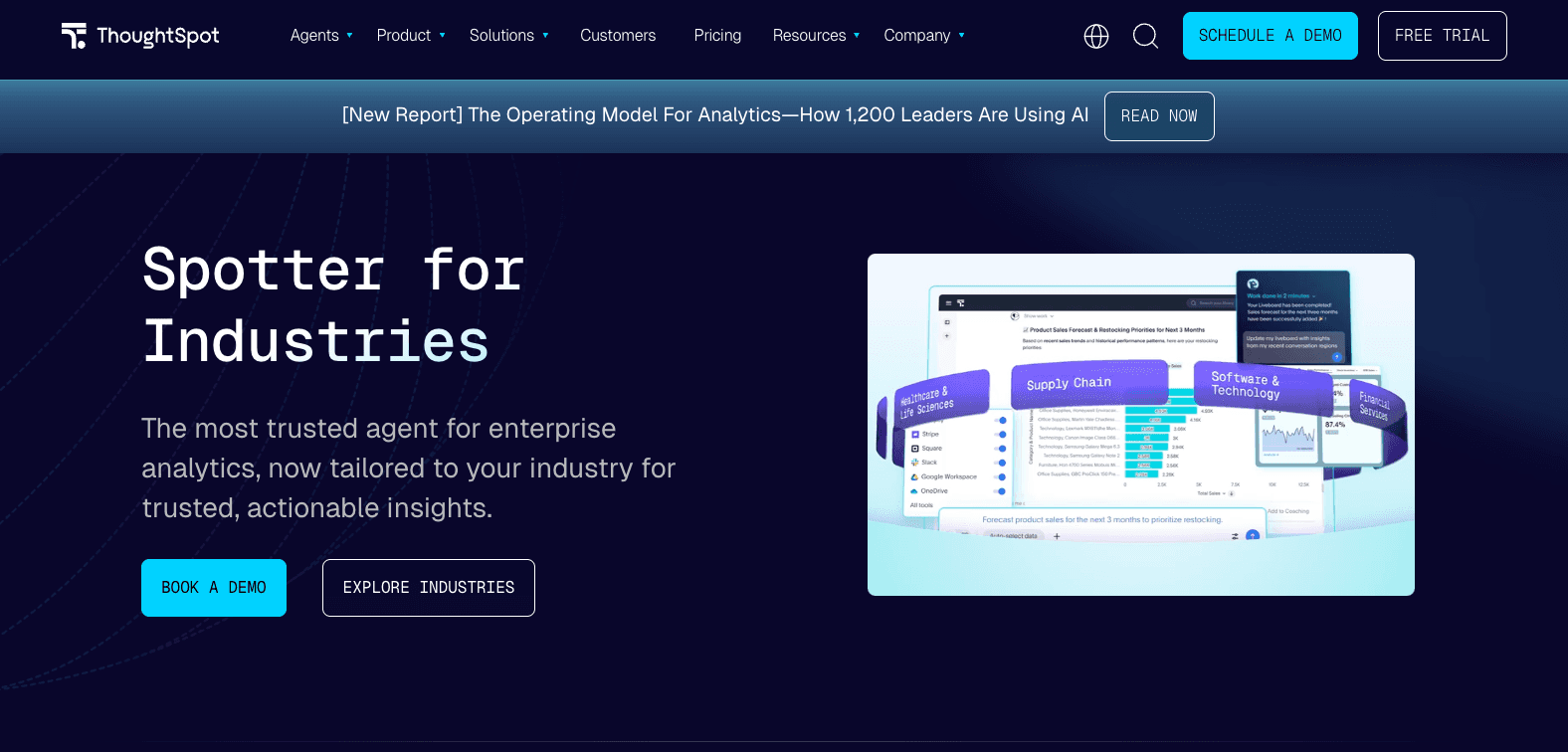Click the ThoughtSpot logo
This screenshot has height=752, width=1568.
tap(140, 36)
